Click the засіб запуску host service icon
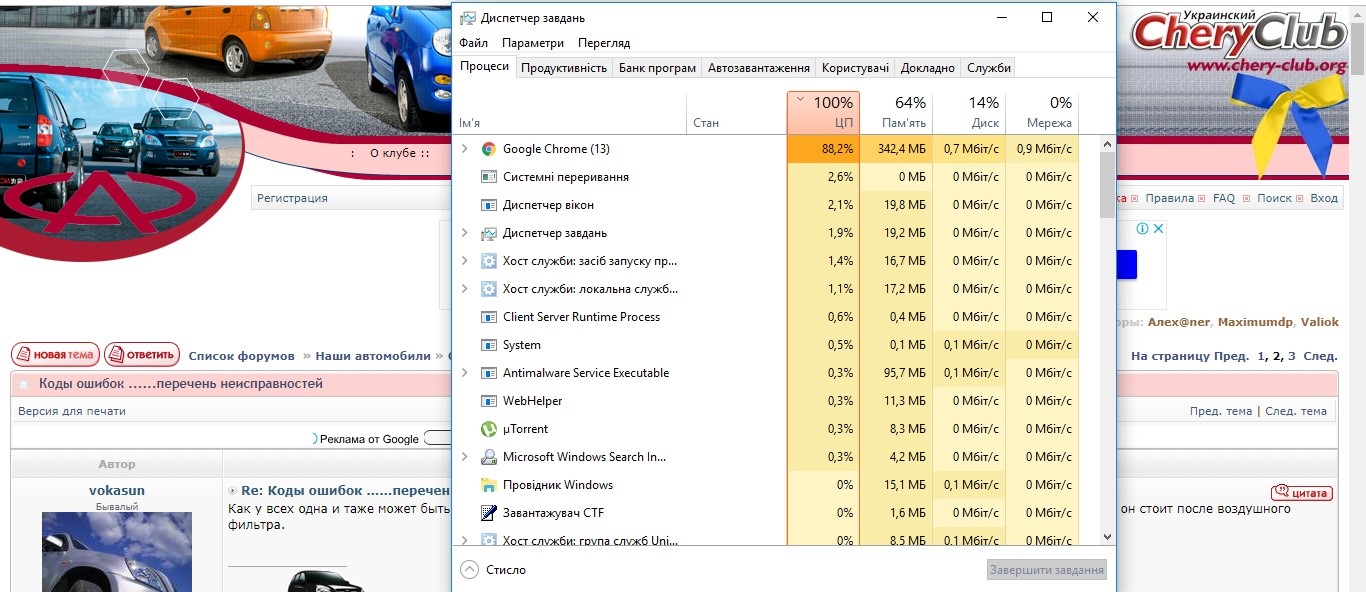This screenshot has width=1366, height=592. [488, 261]
